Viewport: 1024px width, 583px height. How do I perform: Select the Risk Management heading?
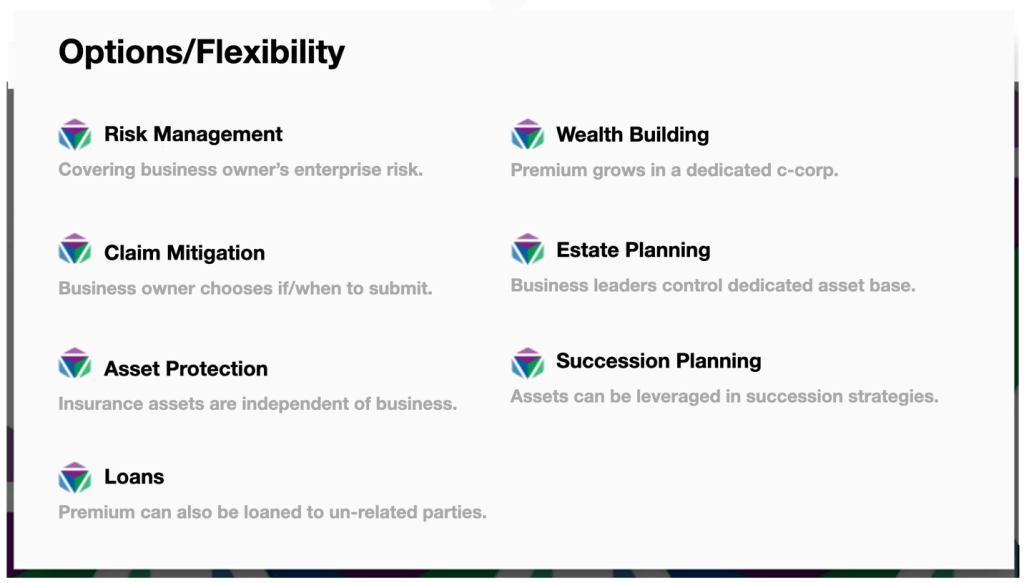pos(193,134)
